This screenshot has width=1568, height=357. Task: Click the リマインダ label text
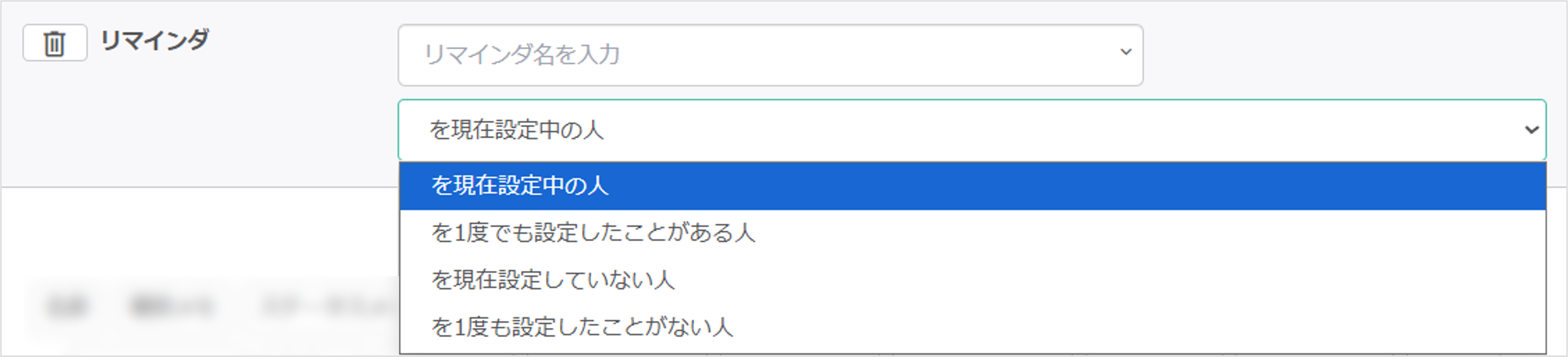point(154,41)
